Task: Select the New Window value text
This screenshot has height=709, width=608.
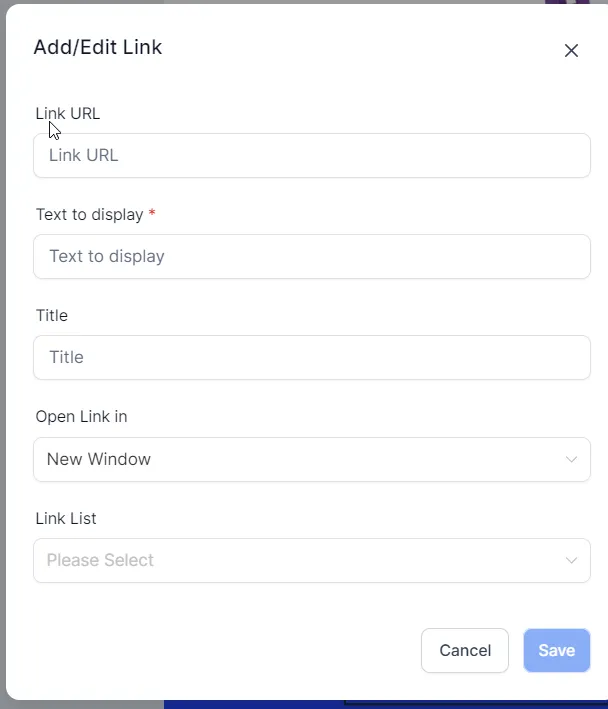Action: coord(99,460)
